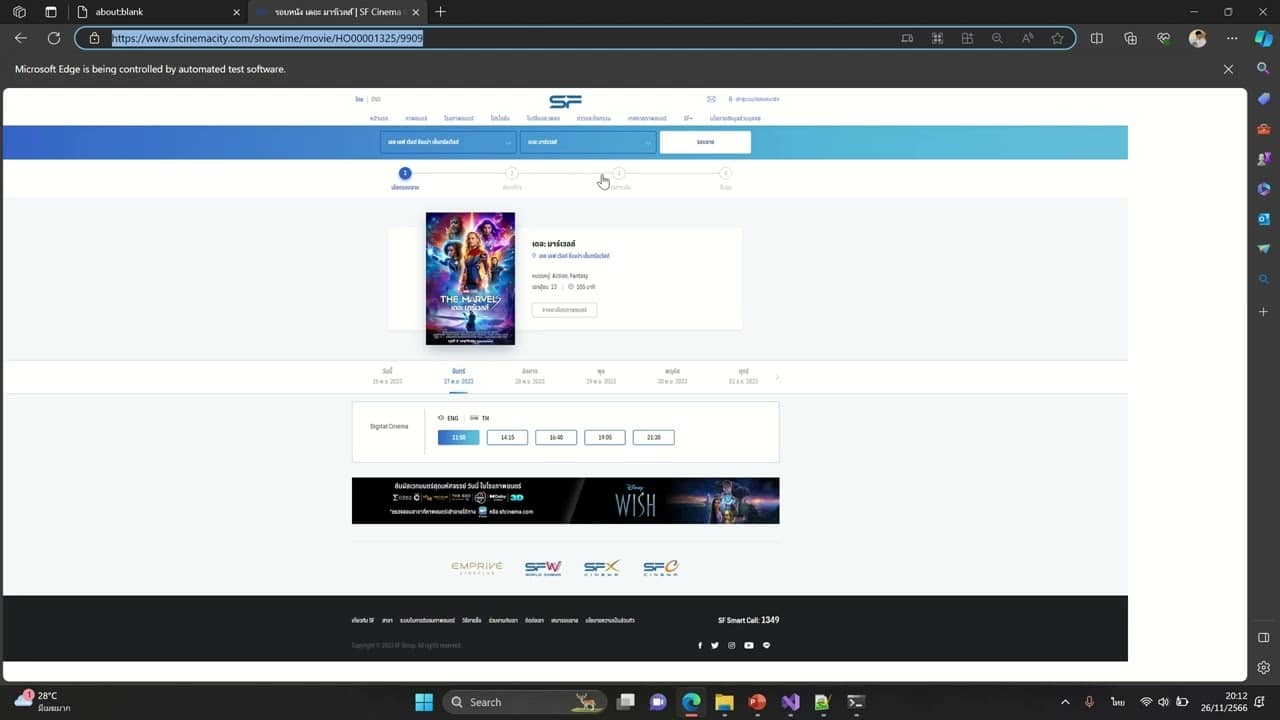Viewport: 1280px width, 720px height.
Task: Expand the cinema branch dropdown
Action: point(448,142)
